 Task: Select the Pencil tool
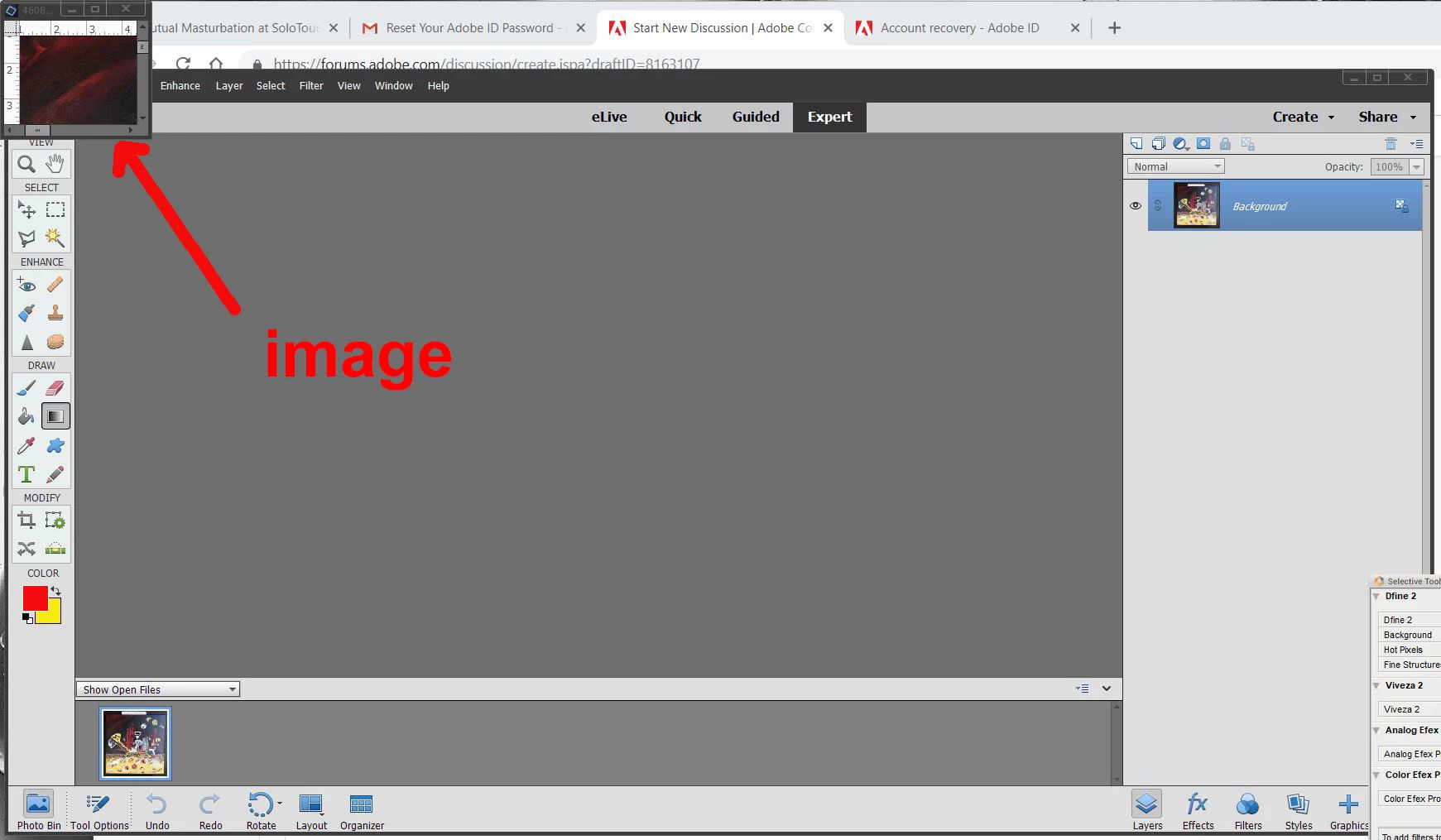[x=55, y=474]
